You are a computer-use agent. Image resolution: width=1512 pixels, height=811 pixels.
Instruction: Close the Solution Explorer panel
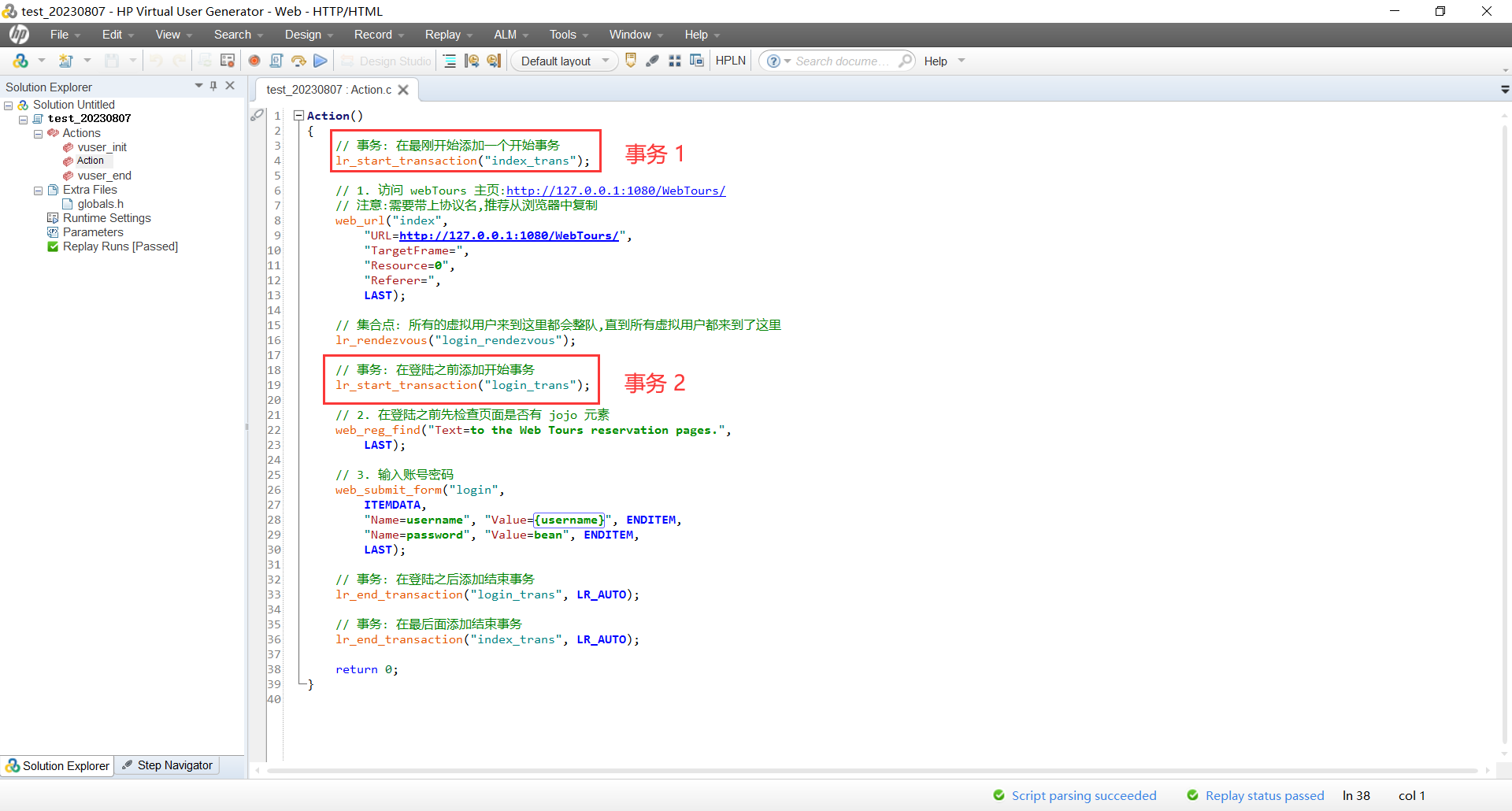click(230, 86)
